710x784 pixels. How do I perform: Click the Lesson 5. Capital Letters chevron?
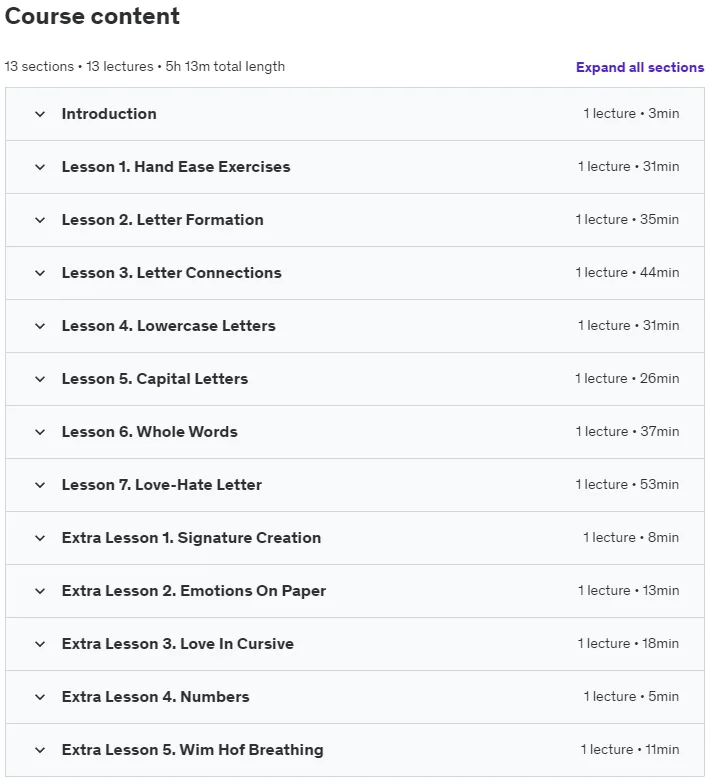(40, 379)
